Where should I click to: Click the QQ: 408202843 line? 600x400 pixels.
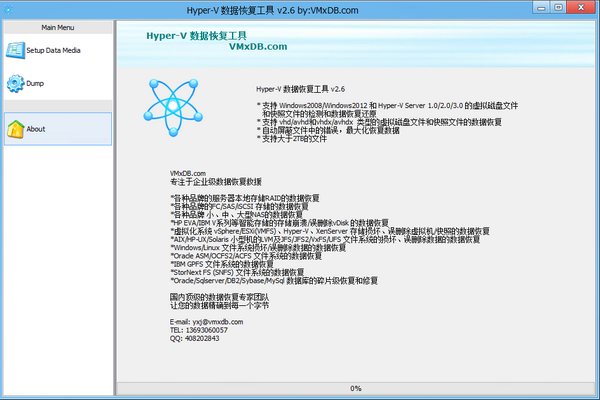[194, 338]
